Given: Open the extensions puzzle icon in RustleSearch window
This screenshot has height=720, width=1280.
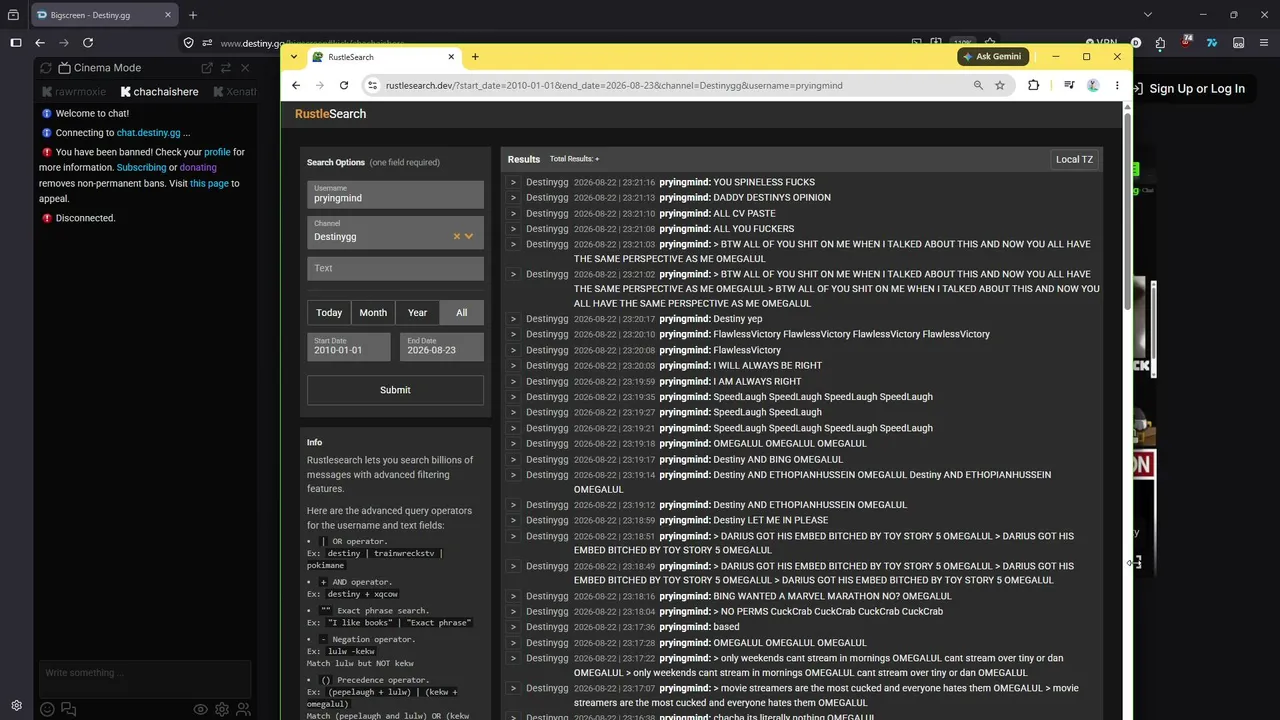Looking at the screenshot, I should pyautogui.click(x=1033, y=85).
